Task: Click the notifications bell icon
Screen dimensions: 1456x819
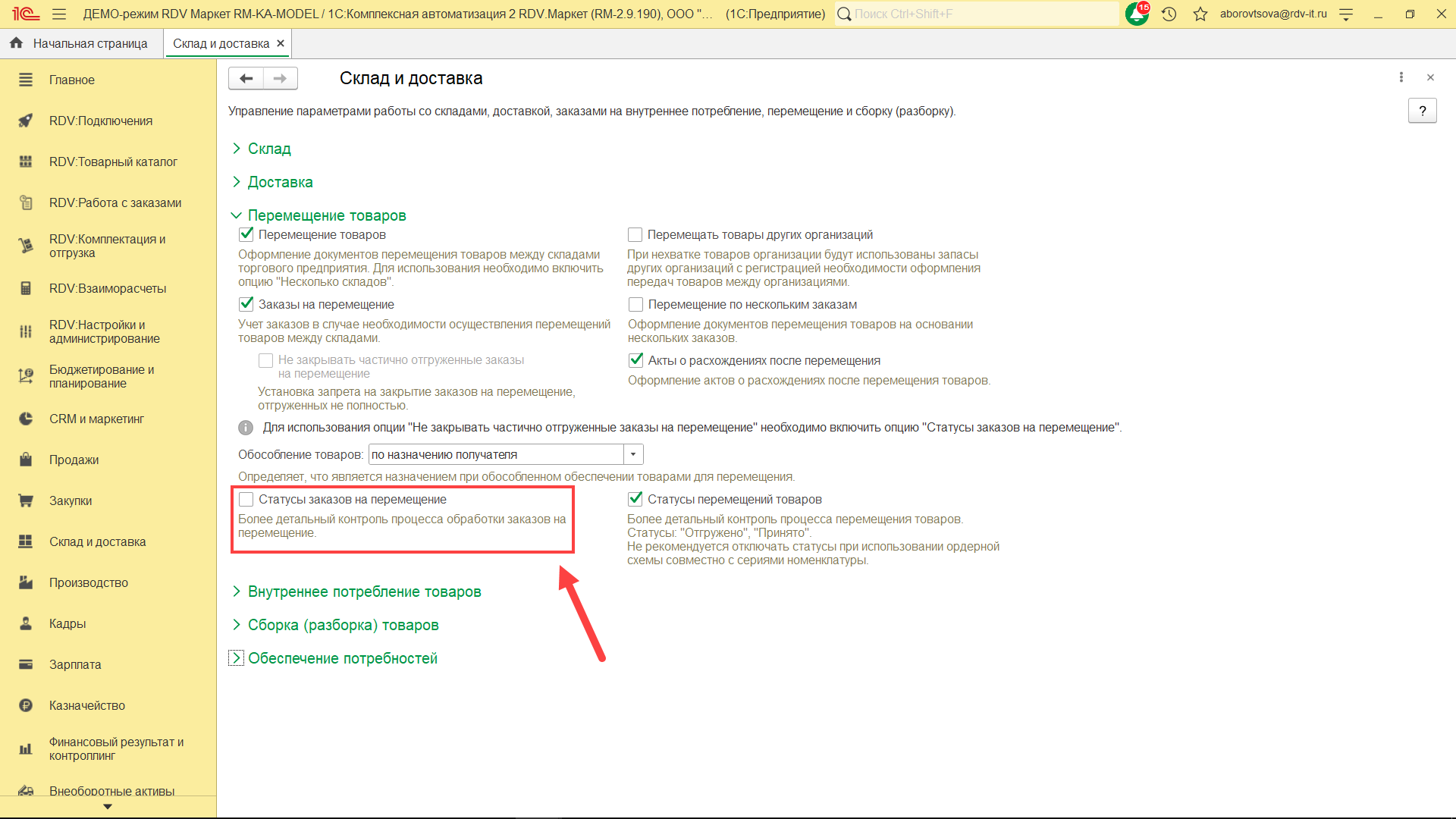Action: point(1136,14)
